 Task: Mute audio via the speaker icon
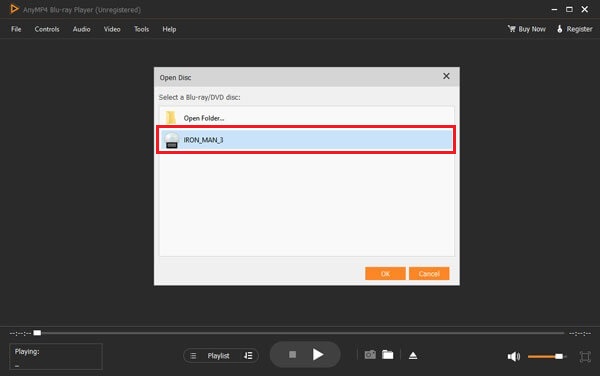514,356
